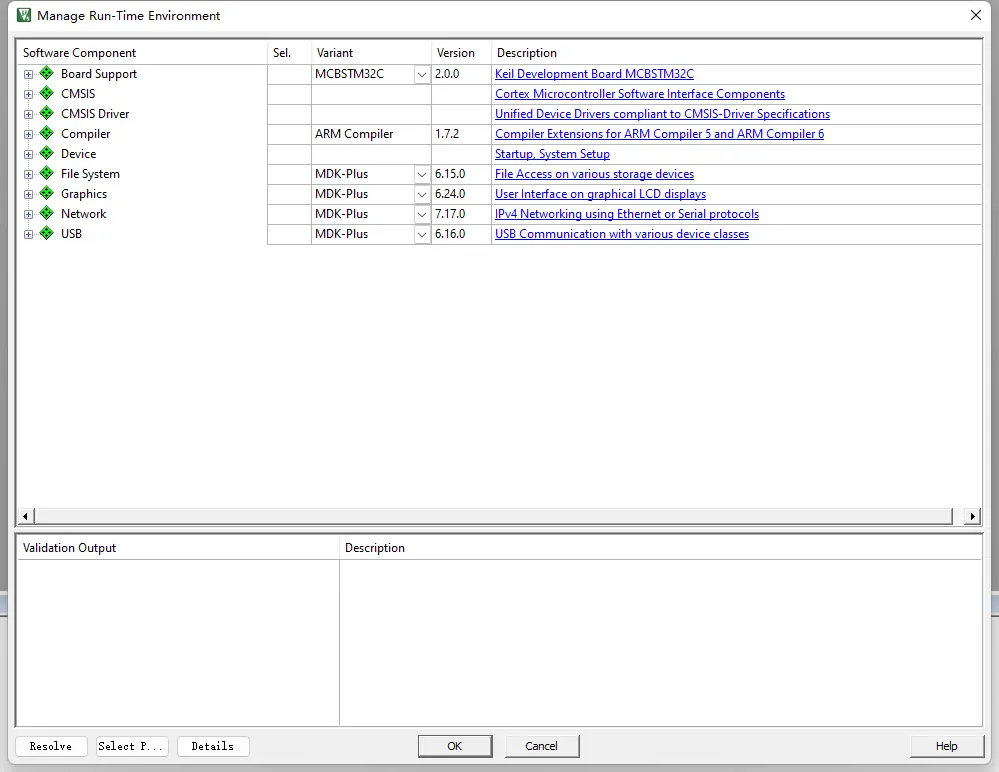Click the CMSIS Driver green diamond icon
Screen dimensions: 999x772
(47, 113)
